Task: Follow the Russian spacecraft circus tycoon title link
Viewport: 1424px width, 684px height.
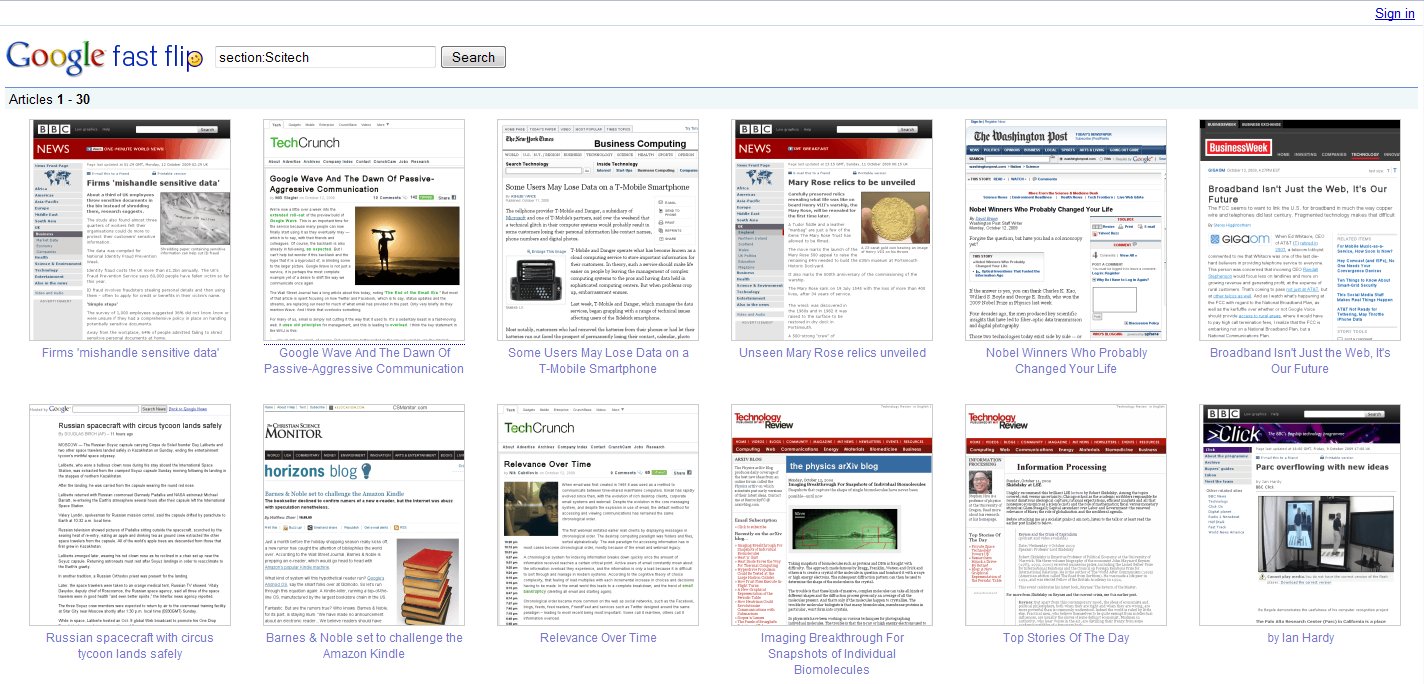Action: coord(130,646)
